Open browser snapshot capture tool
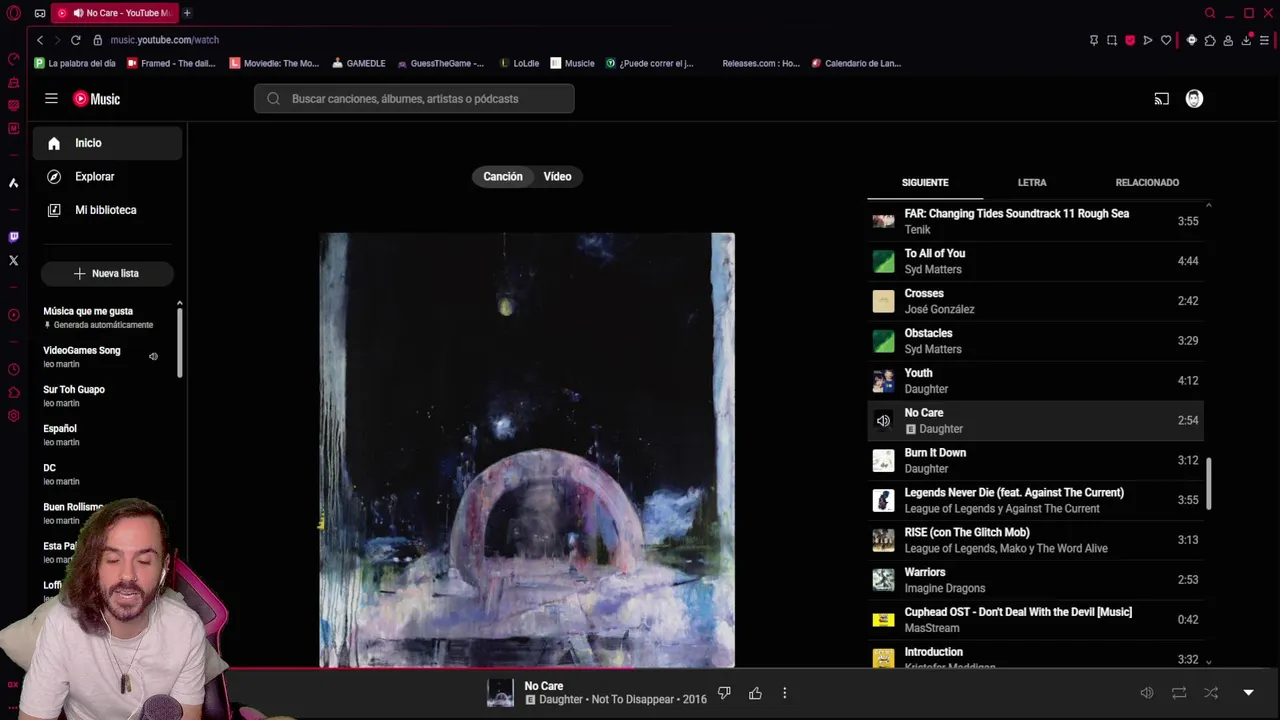 [x=1112, y=40]
